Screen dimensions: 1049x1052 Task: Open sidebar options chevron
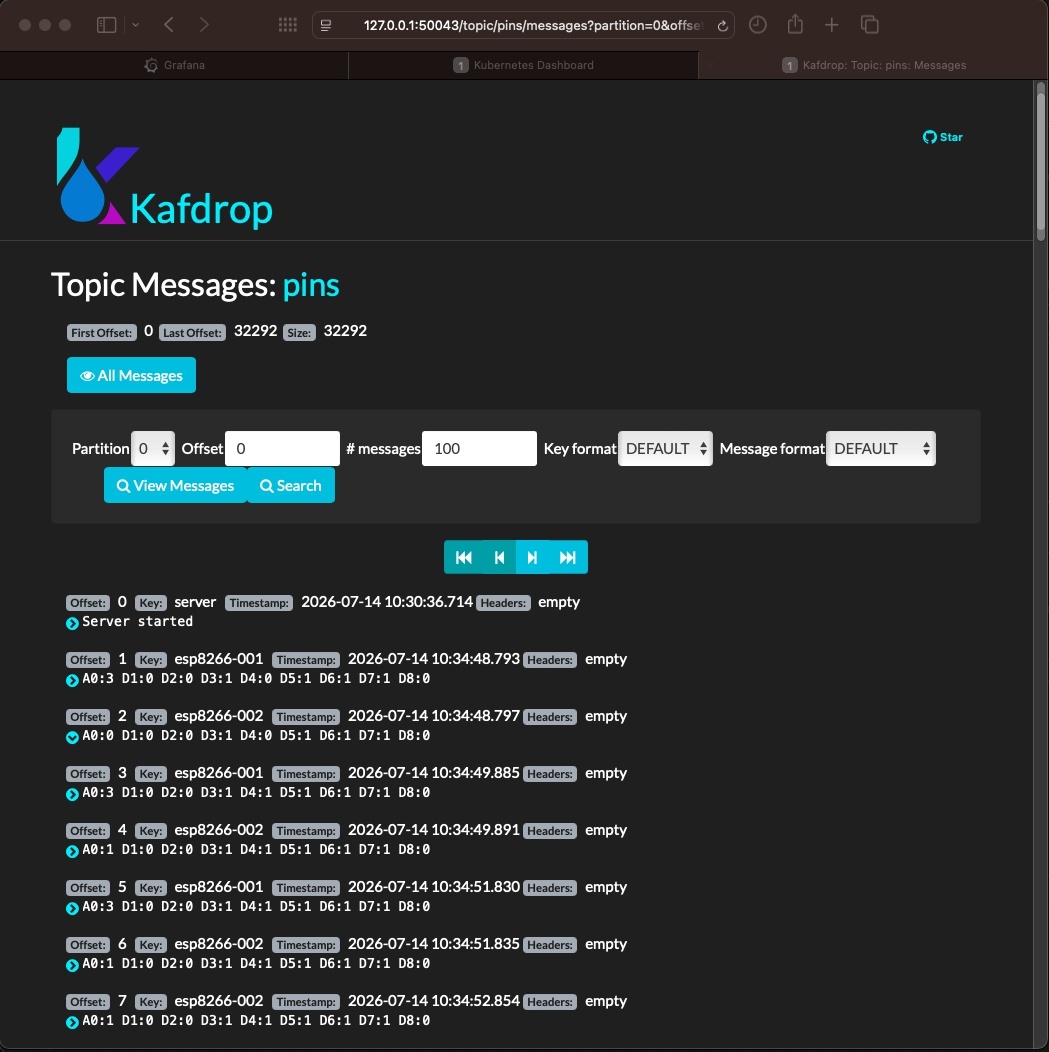[135, 25]
